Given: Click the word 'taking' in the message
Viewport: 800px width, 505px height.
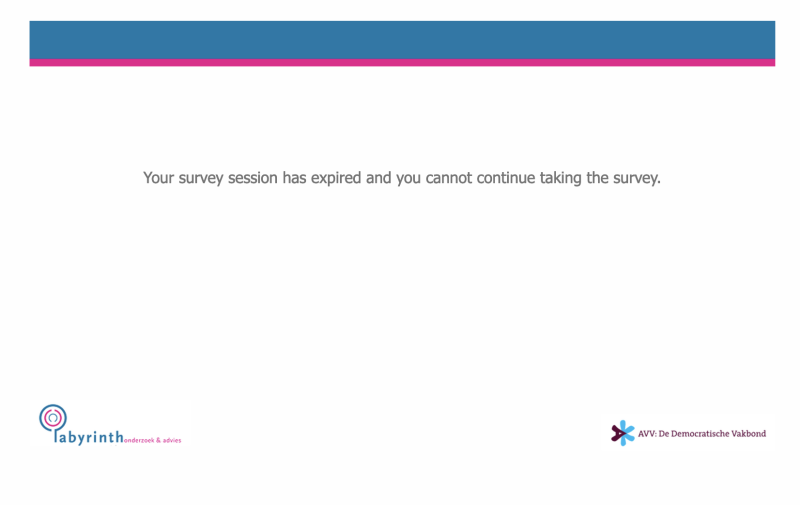Looking at the screenshot, I should 561,178.
